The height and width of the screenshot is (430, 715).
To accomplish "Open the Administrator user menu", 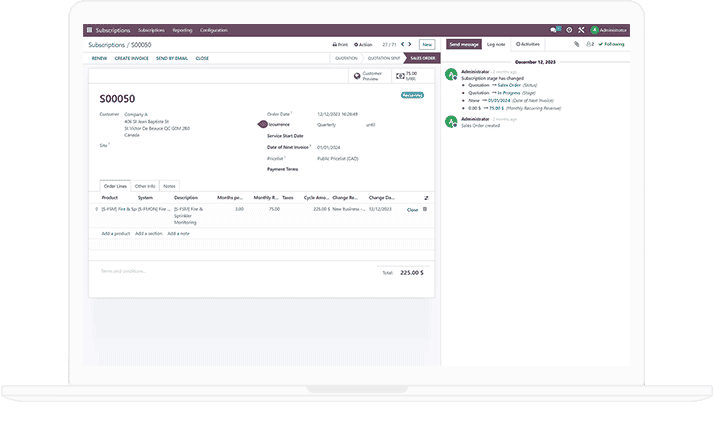I will [608, 31].
